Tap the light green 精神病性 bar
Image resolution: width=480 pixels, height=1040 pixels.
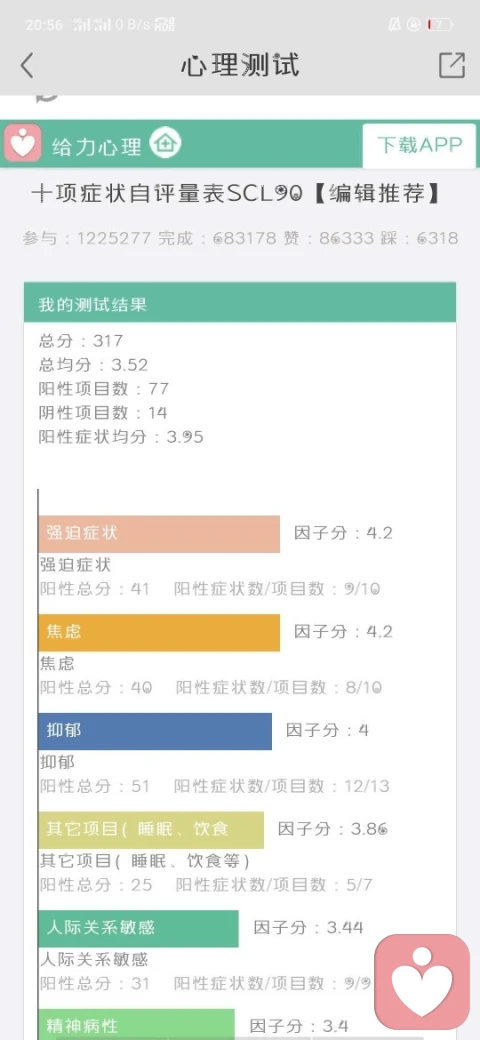(137, 1025)
